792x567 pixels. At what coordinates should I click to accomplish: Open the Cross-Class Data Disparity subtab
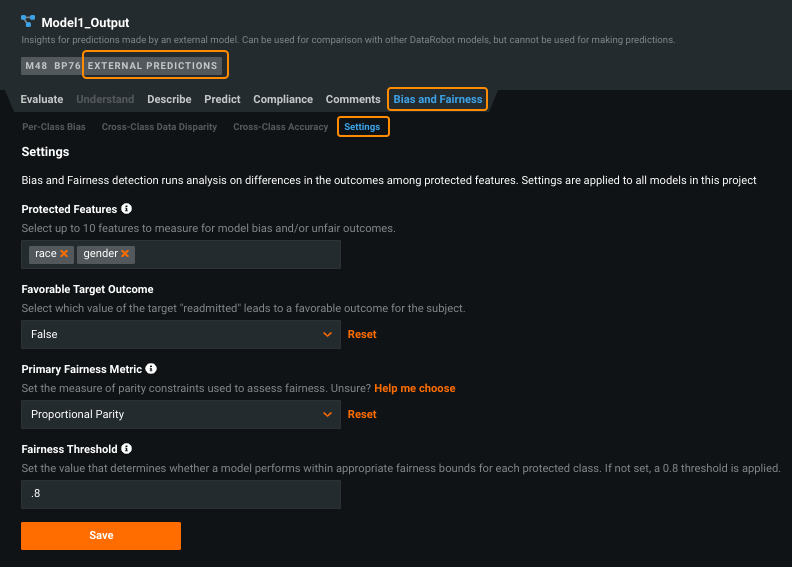(x=159, y=127)
